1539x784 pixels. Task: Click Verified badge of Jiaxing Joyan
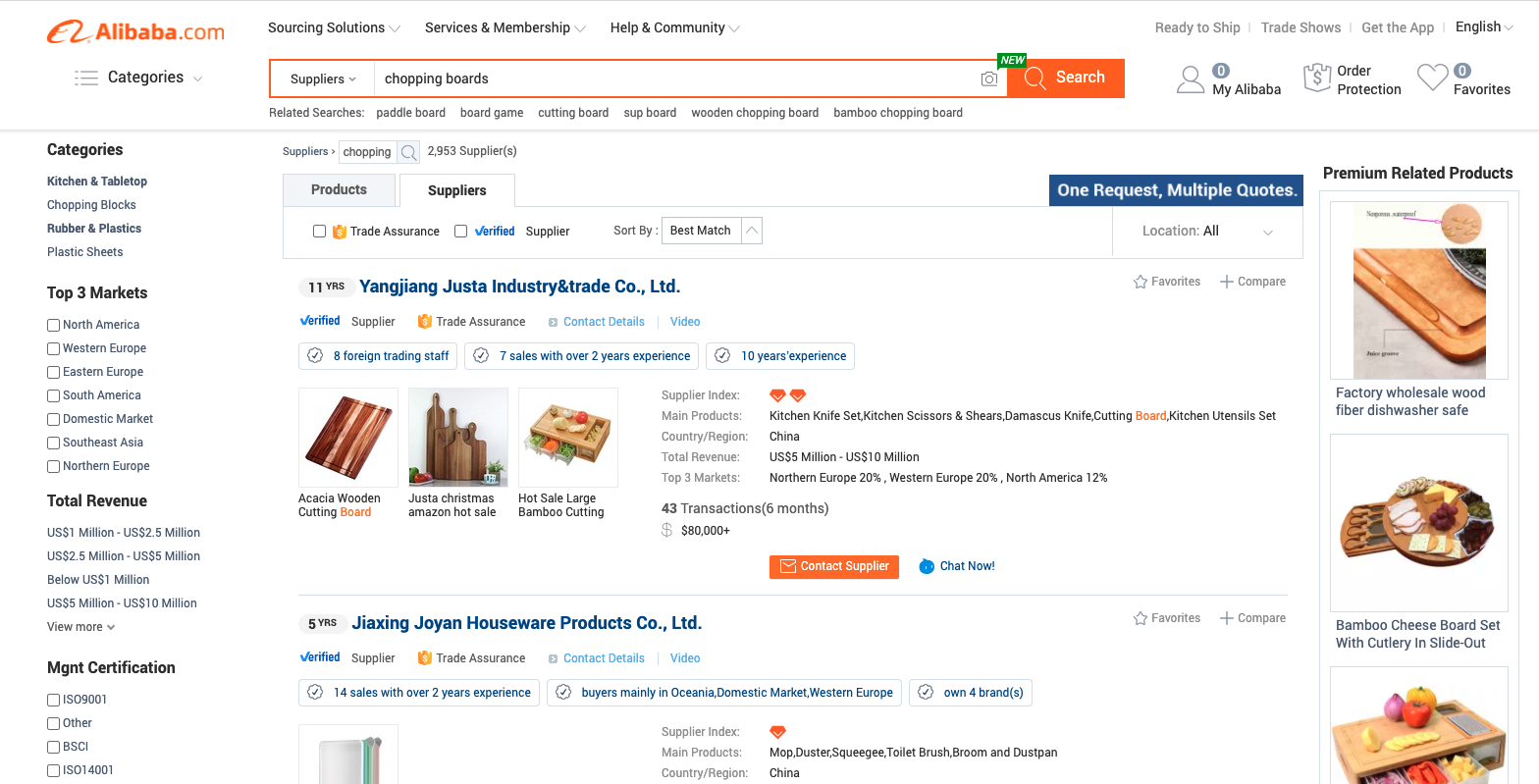tap(320, 657)
